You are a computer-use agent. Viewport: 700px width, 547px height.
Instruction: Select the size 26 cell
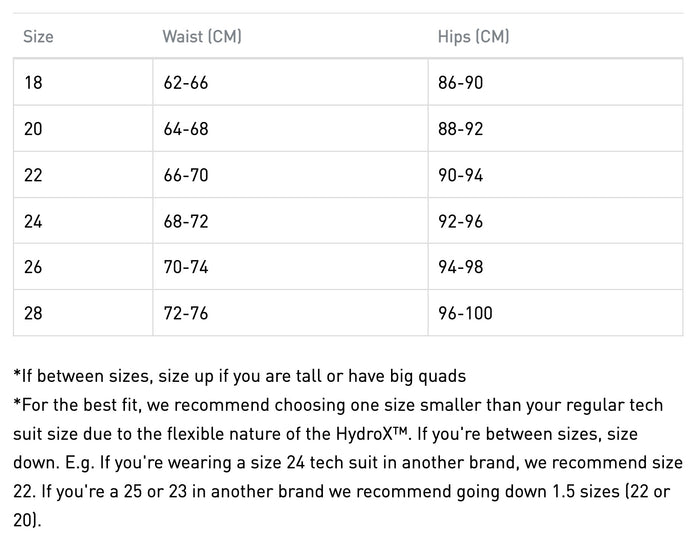34,267
